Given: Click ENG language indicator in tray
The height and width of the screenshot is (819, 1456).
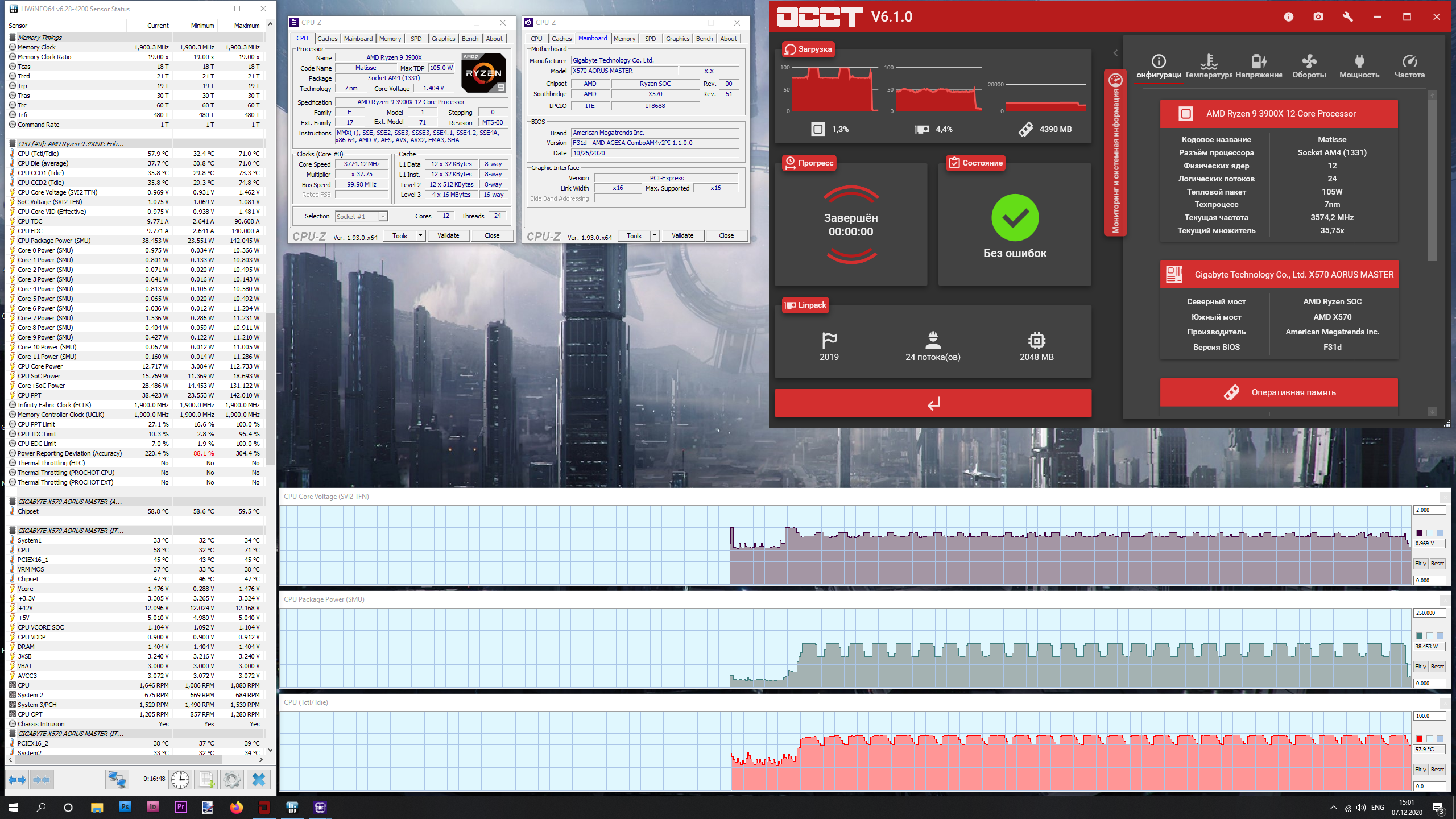Looking at the screenshot, I should [1378, 808].
